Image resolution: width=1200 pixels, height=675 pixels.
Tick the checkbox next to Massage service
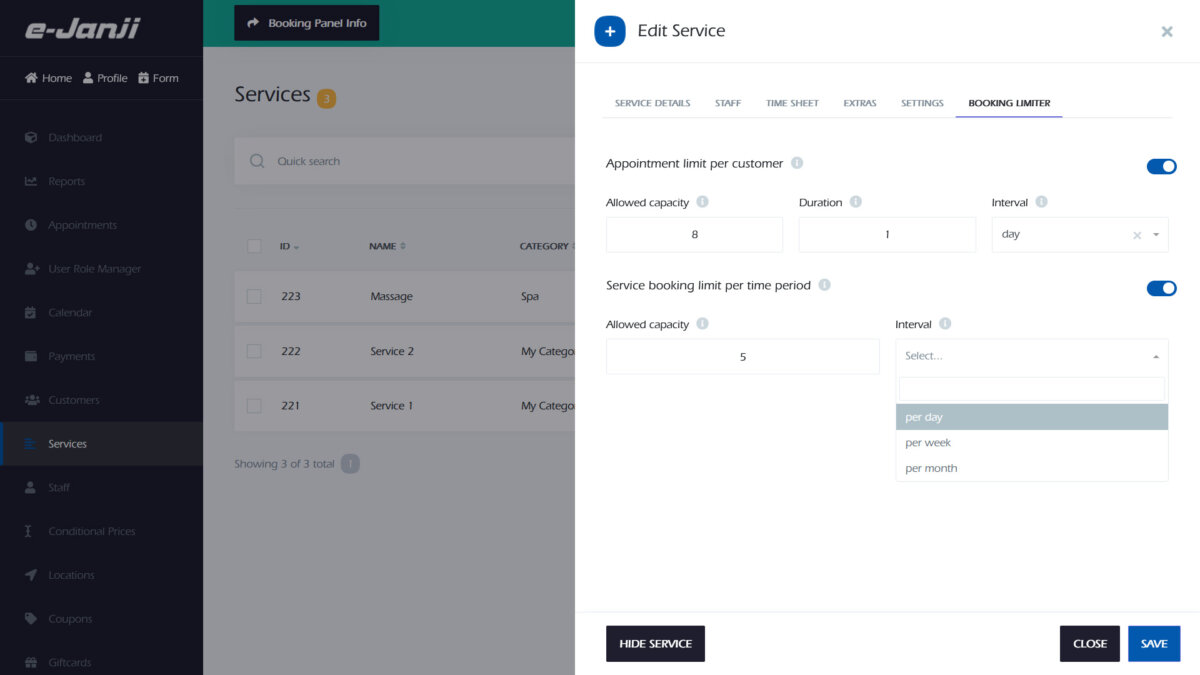[253, 296]
